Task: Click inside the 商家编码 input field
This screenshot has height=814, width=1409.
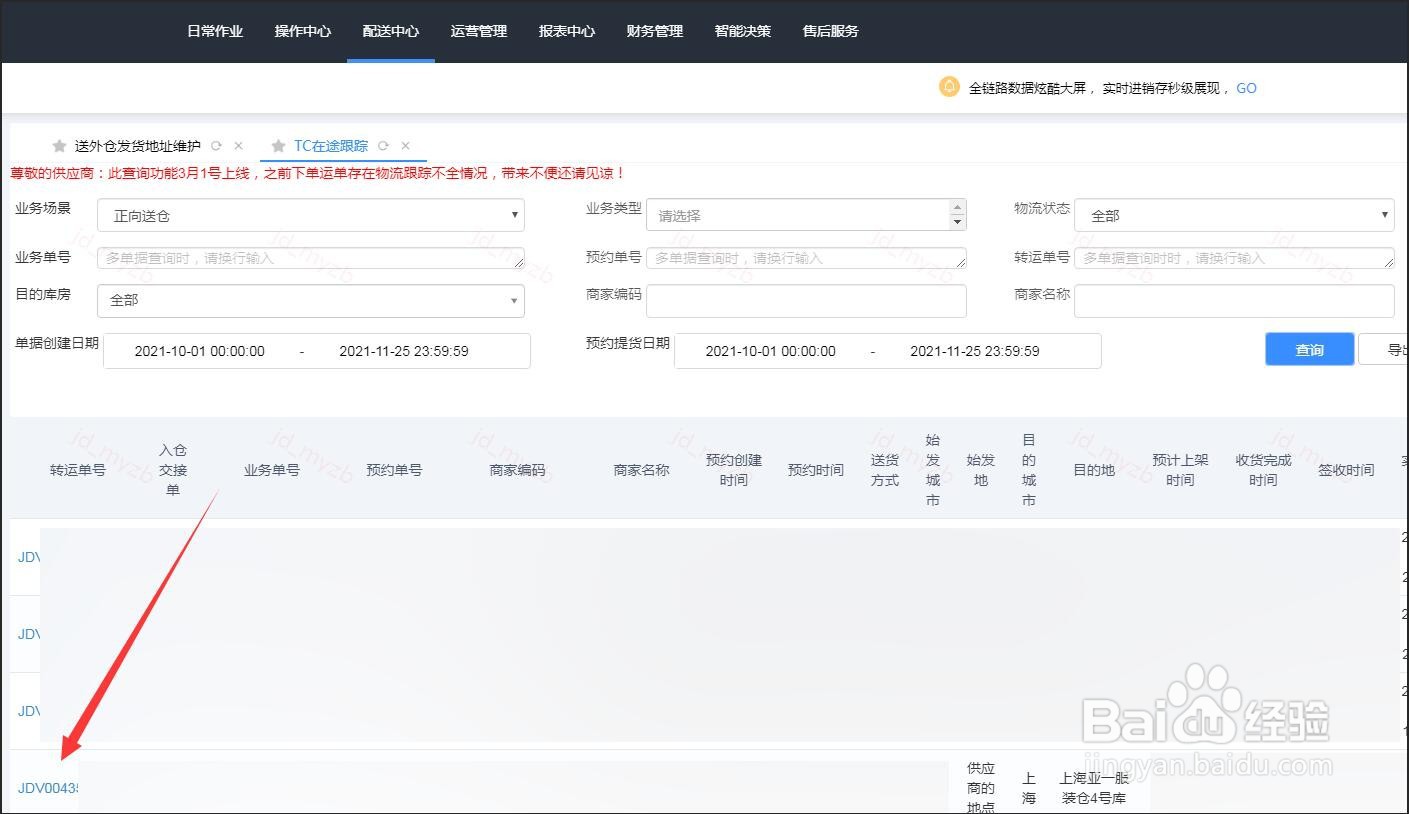Action: point(806,300)
